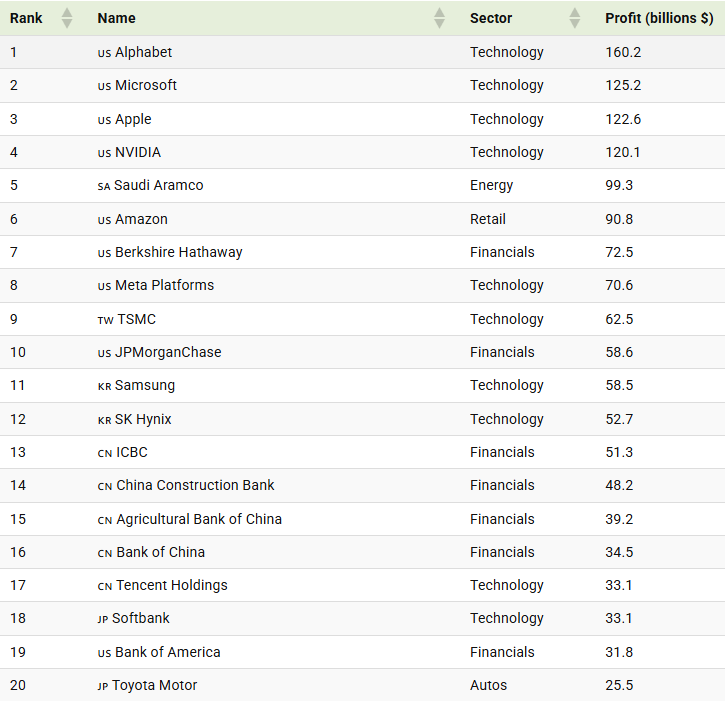Click the Name column header
This screenshot has width=725, height=711.
(x=117, y=18)
